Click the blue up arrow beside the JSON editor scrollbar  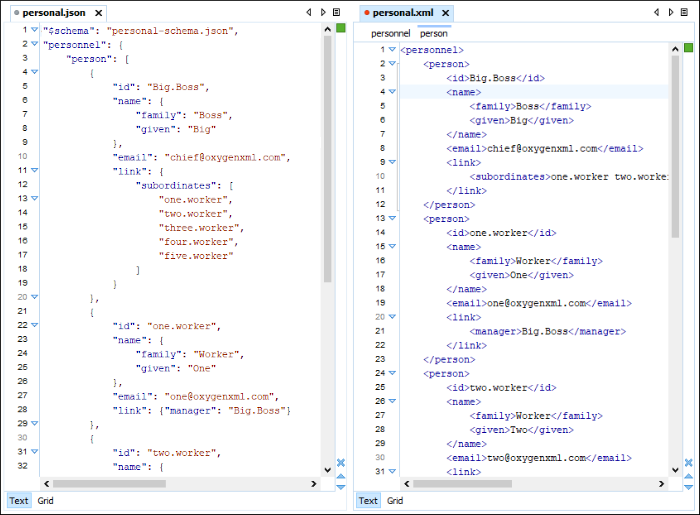point(340,474)
